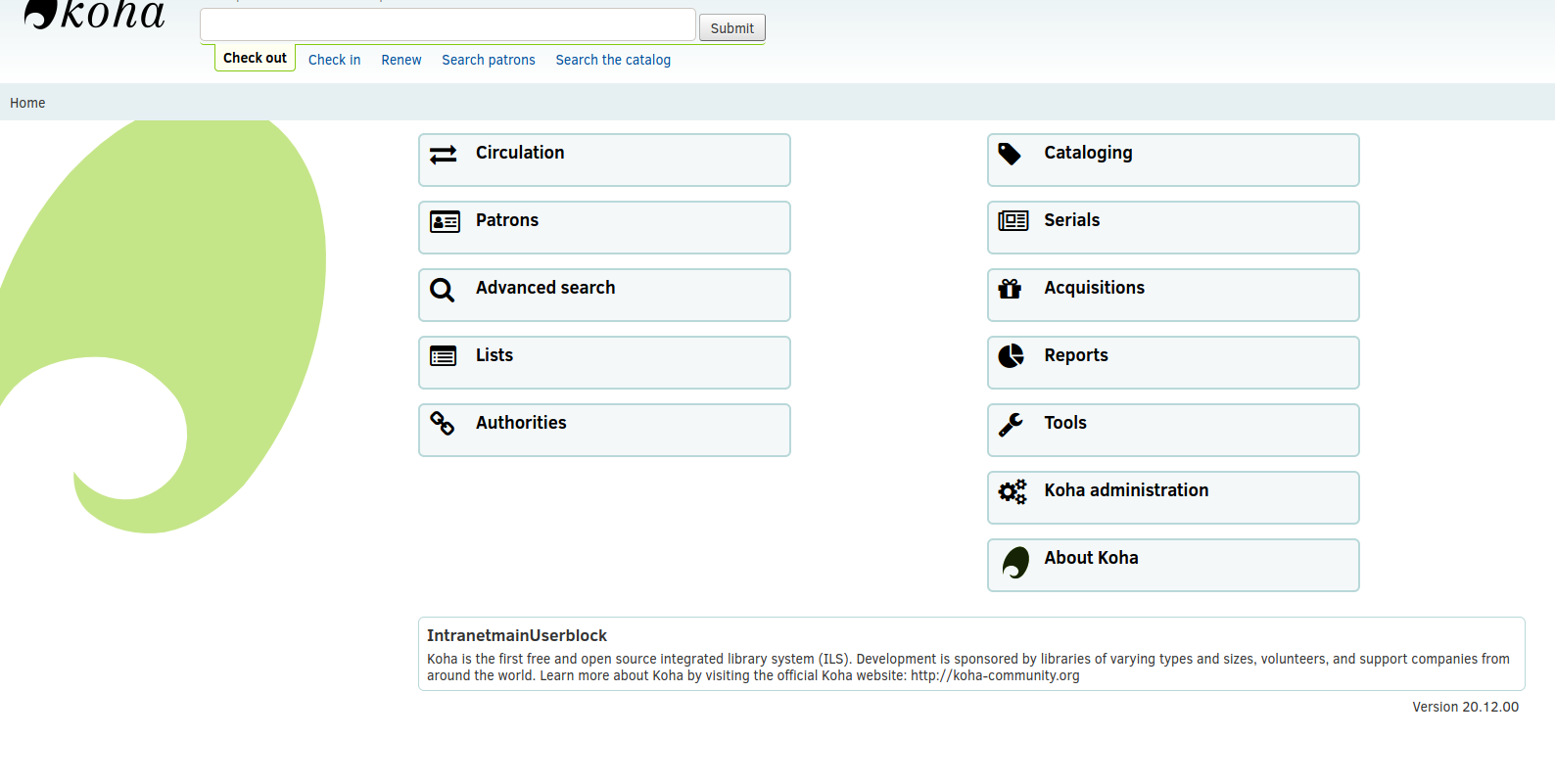Open Patrons via the ID card icon

click(x=445, y=222)
